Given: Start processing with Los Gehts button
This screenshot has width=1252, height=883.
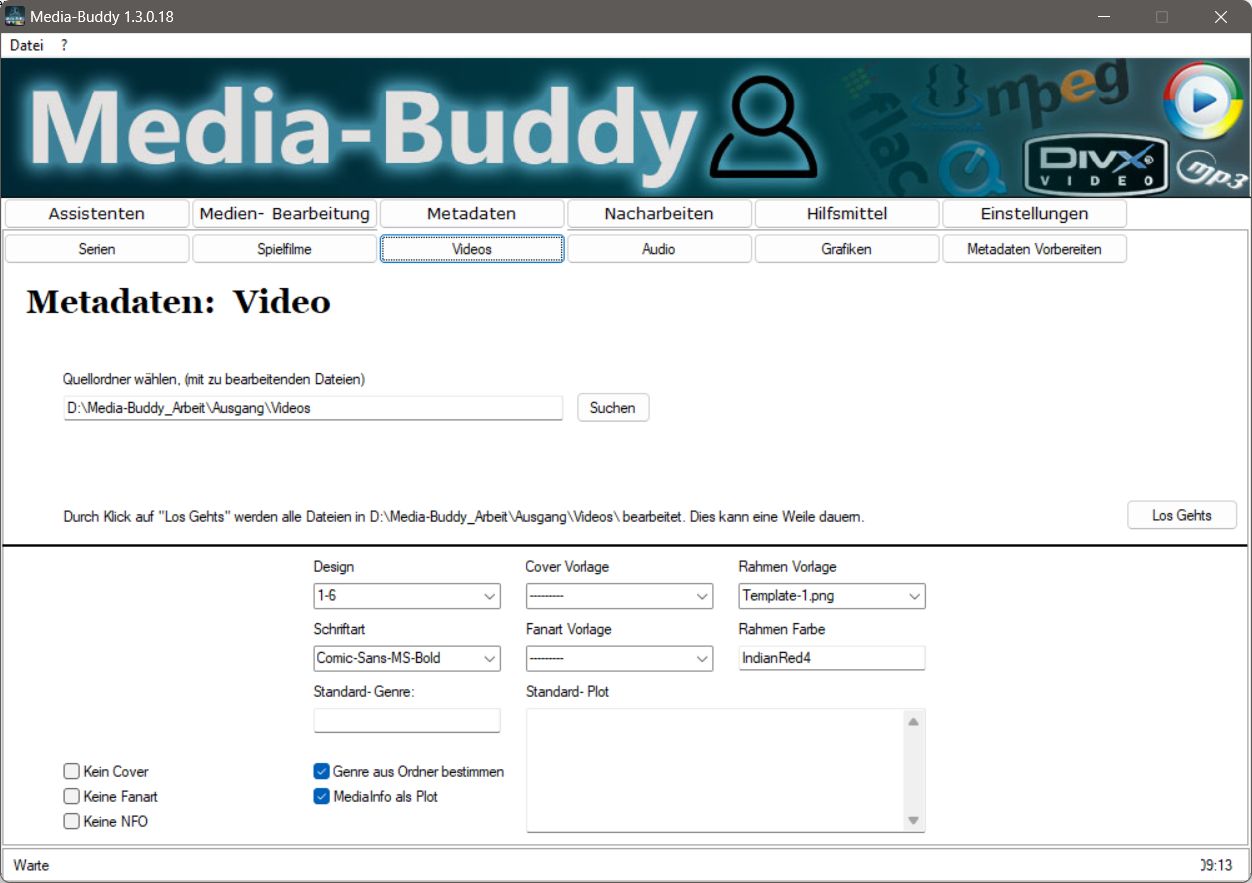Looking at the screenshot, I should tap(1182, 515).
